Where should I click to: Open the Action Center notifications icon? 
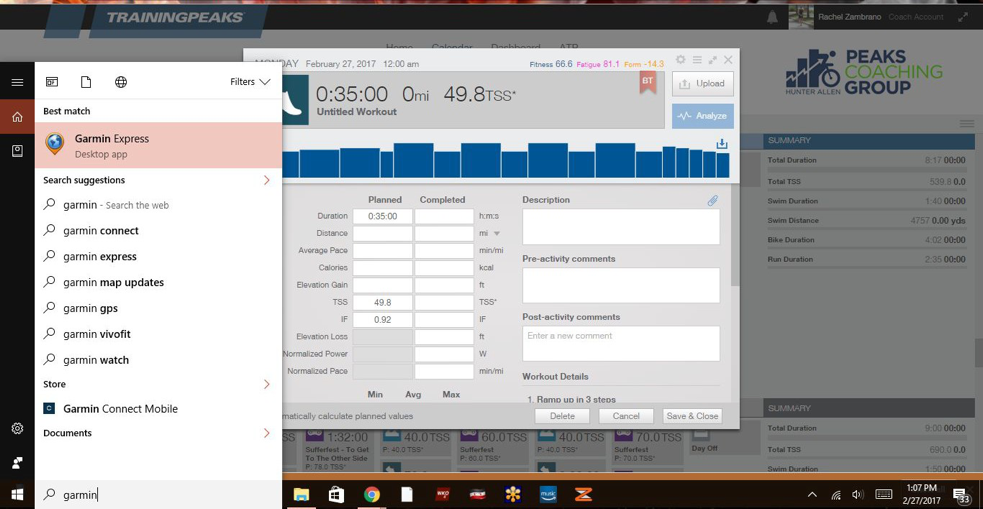(x=960, y=495)
